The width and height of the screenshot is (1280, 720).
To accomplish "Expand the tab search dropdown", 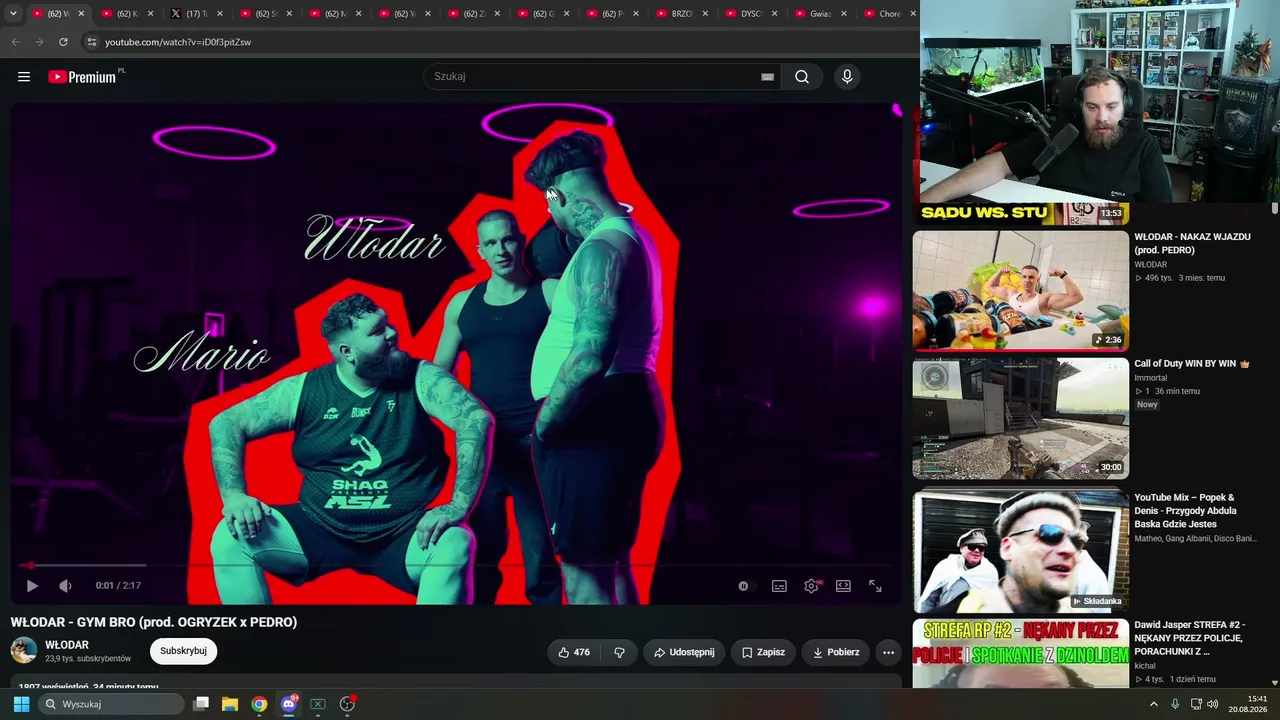I will 13,14.
